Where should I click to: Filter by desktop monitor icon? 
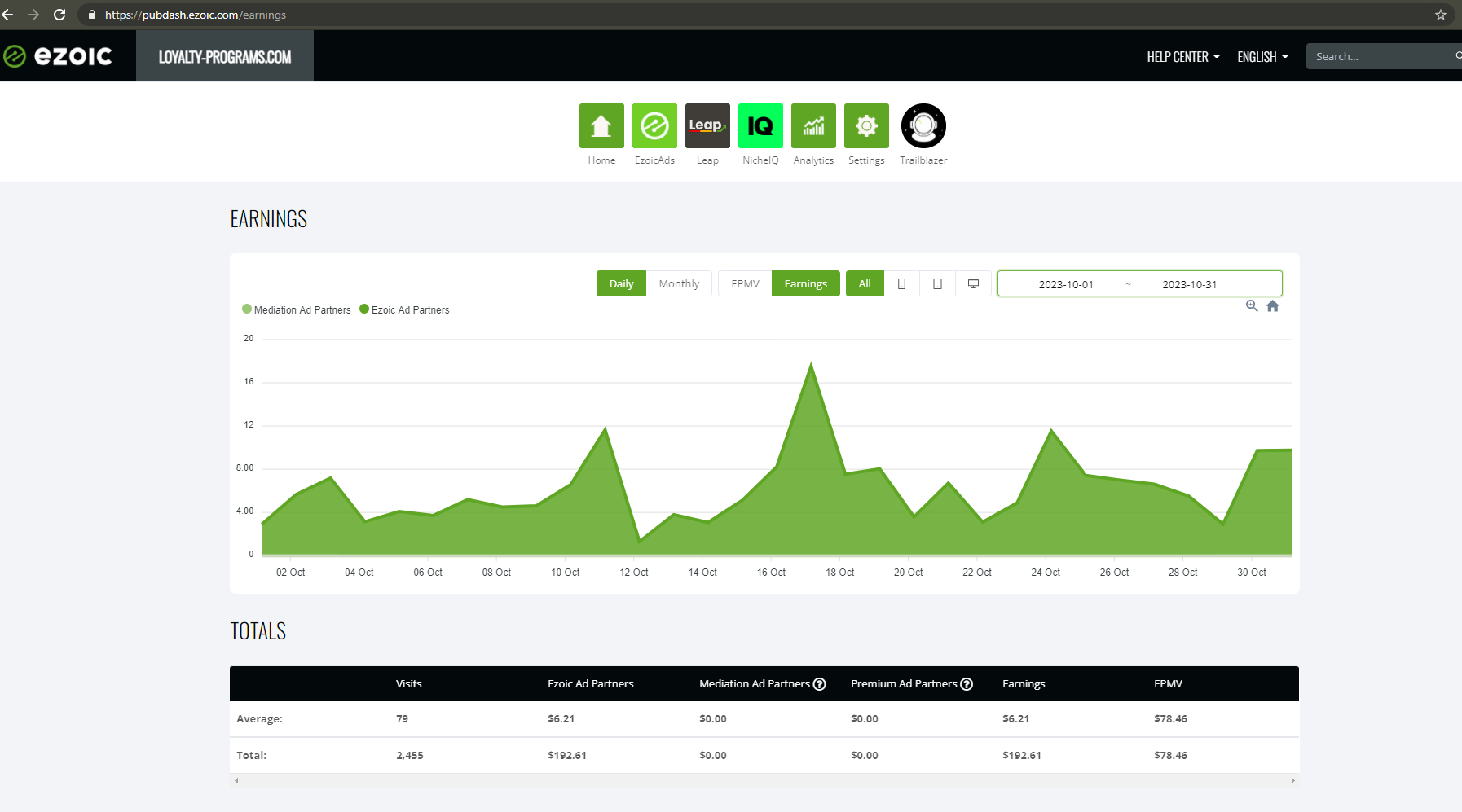click(973, 283)
